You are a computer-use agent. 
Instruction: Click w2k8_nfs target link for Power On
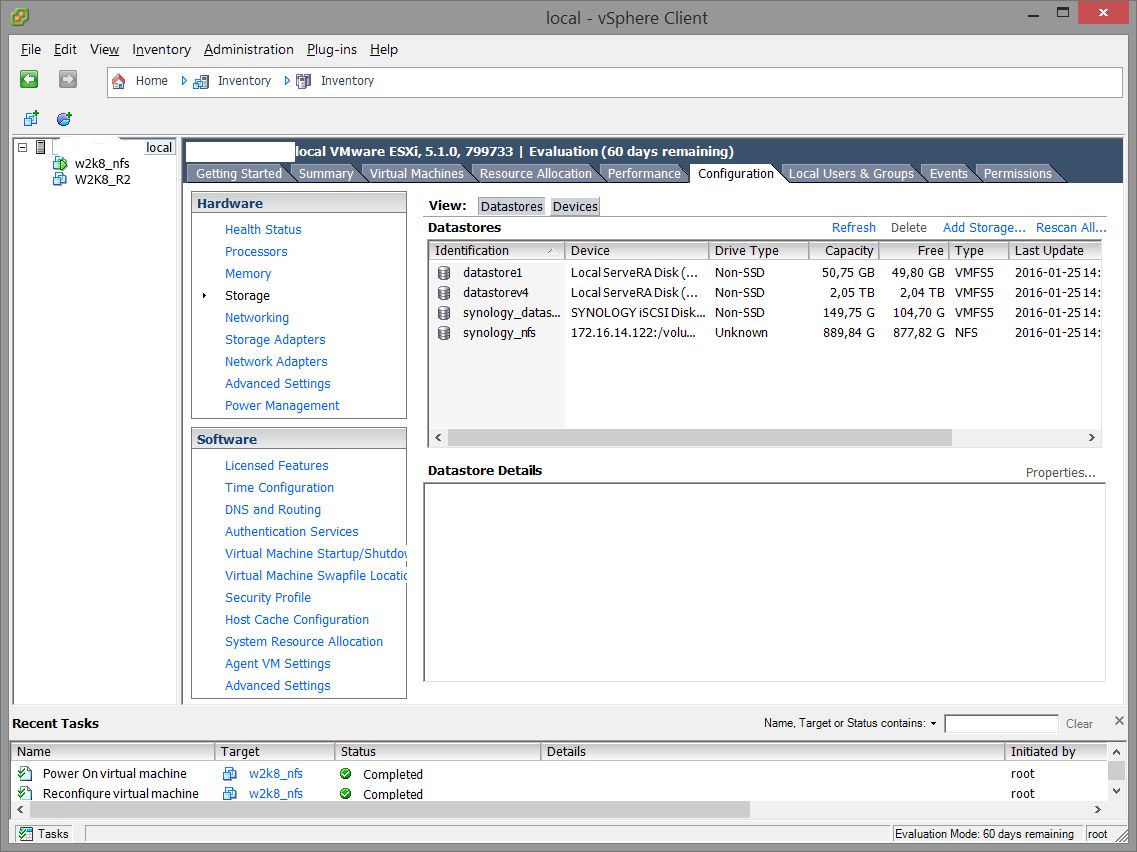tap(276, 774)
